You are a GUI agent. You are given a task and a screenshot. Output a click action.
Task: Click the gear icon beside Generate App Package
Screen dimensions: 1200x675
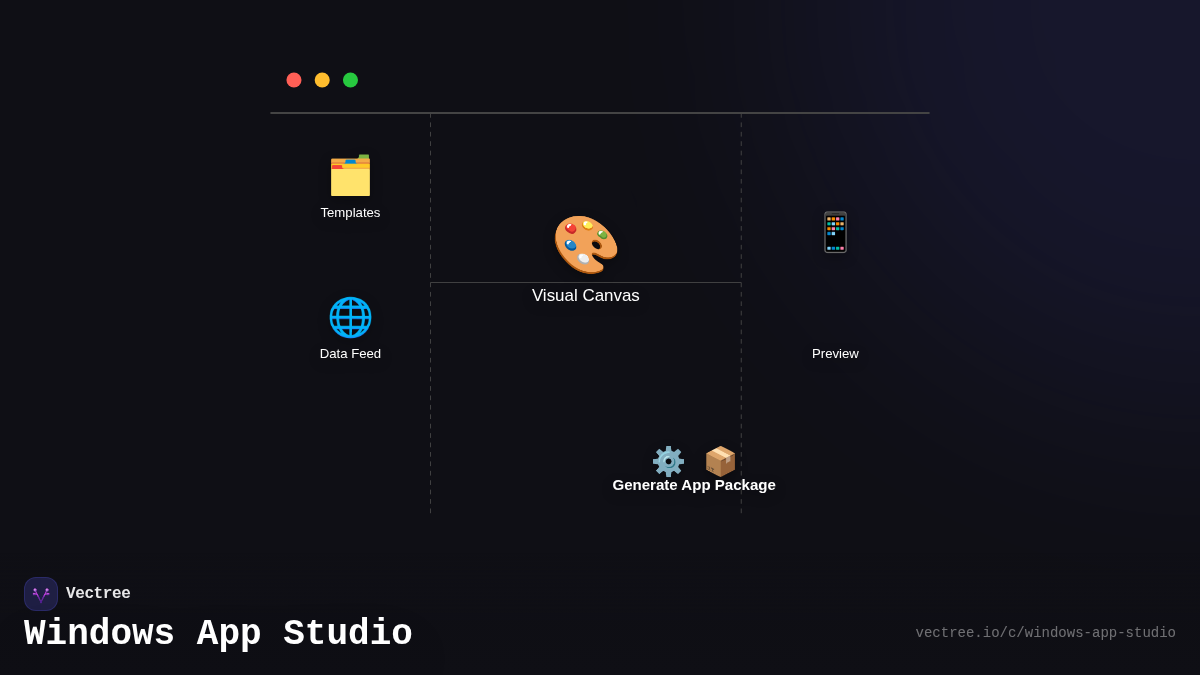(x=668, y=461)
